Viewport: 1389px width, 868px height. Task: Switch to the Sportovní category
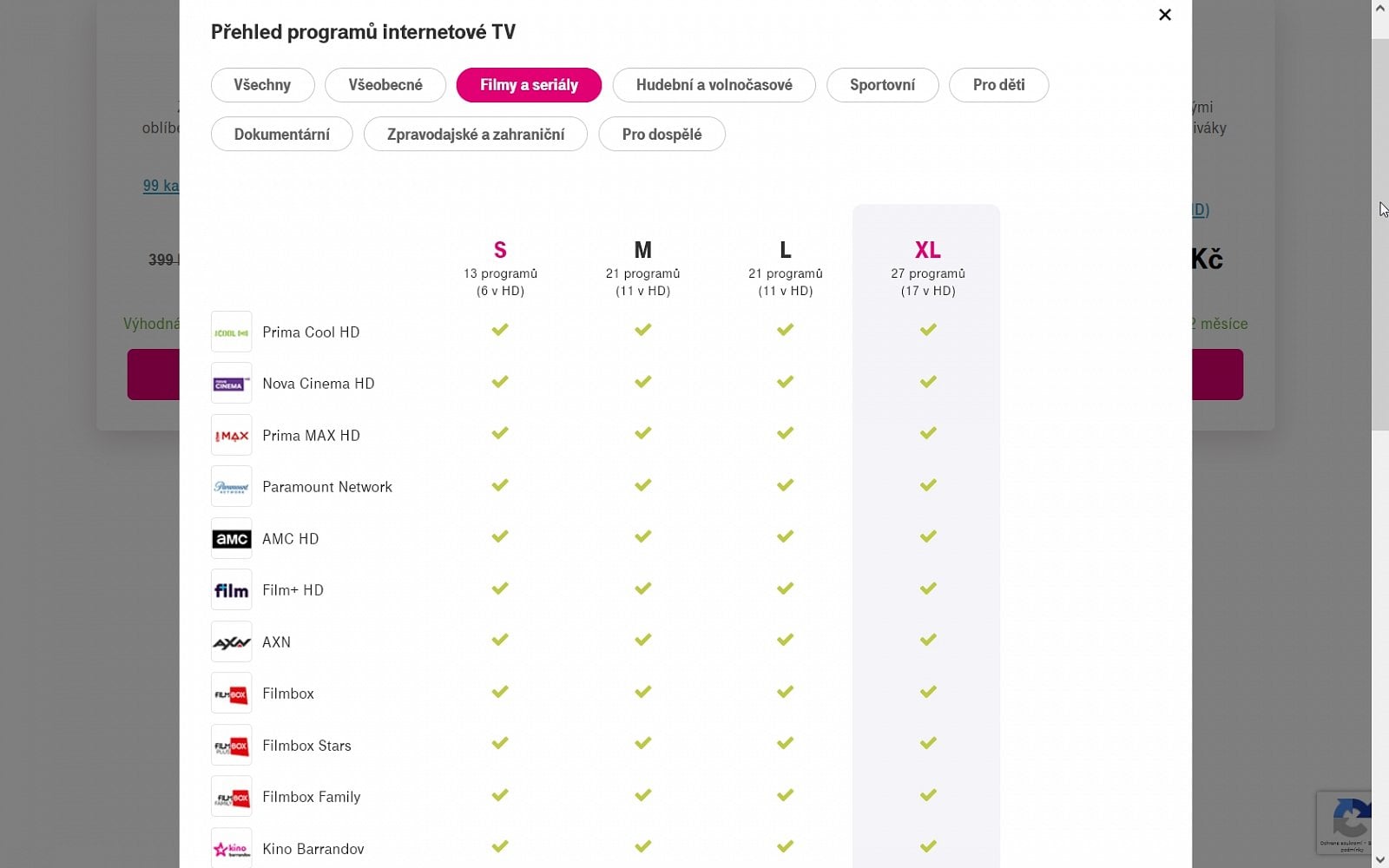(882, 85)
